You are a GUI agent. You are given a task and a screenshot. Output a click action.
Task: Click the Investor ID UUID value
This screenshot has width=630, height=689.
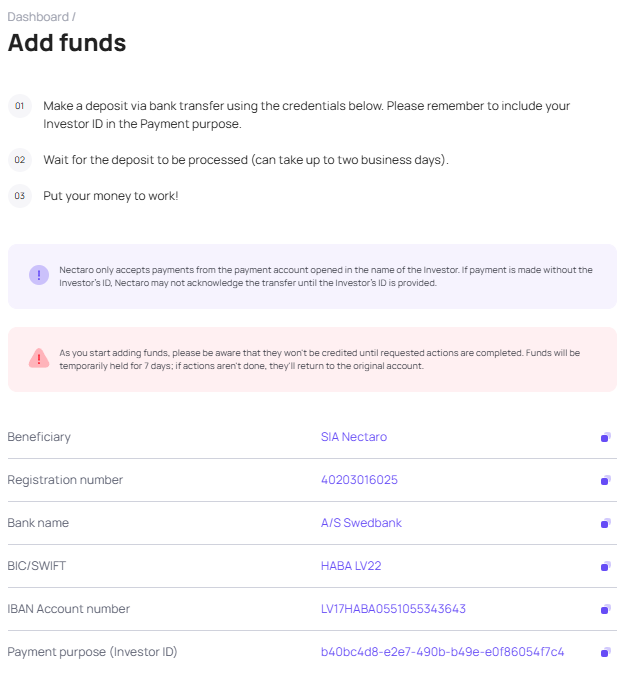(x=442, y=652)
